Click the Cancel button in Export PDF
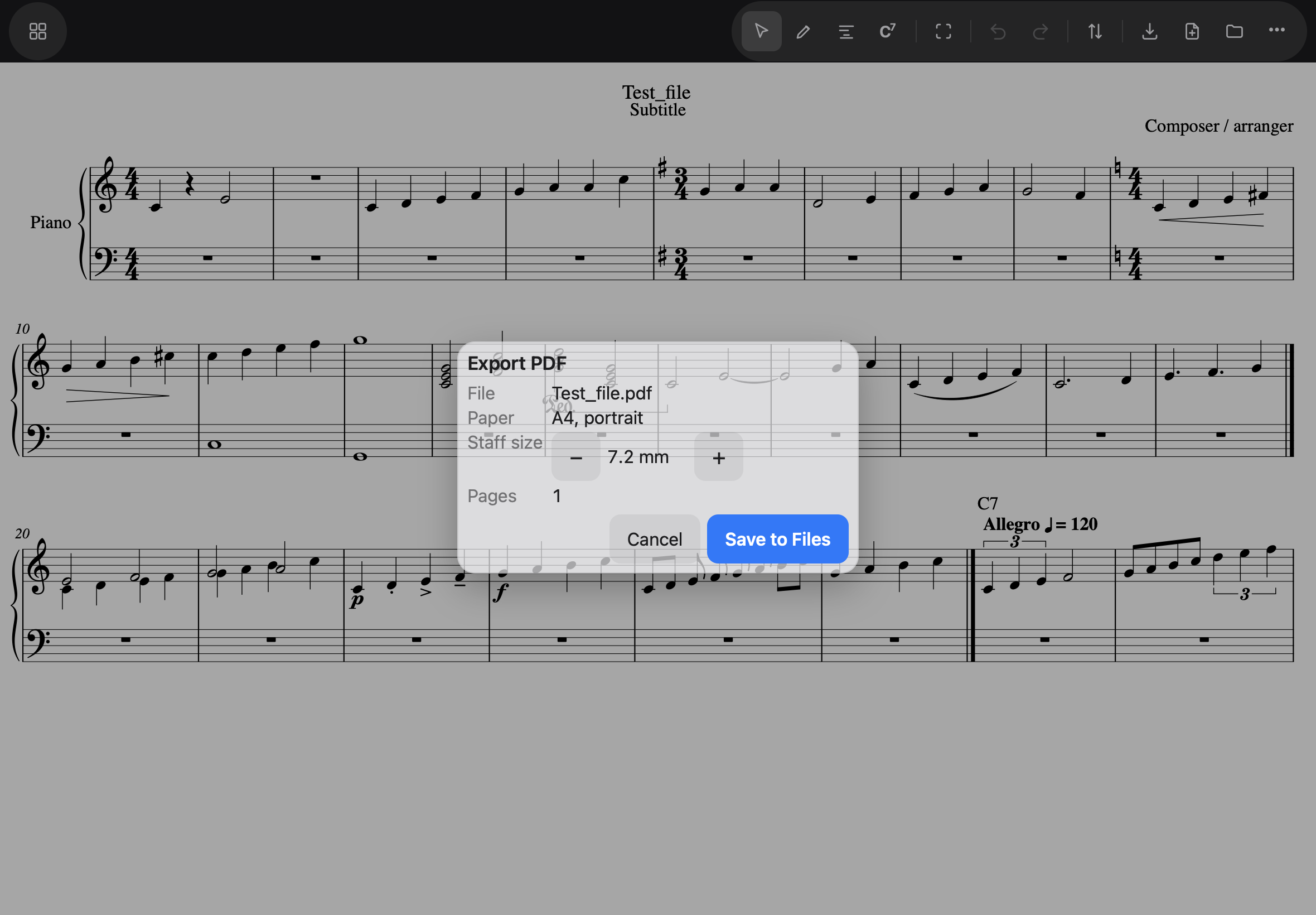The width and height of the screenshot is (1316, 915). (x=654, y=539)
